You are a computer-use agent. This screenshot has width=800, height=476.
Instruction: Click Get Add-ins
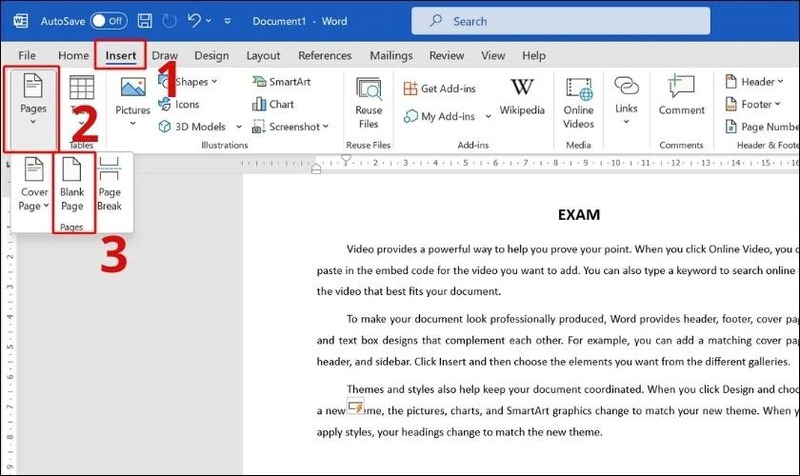pyautogui.click(x=439, y=88)
